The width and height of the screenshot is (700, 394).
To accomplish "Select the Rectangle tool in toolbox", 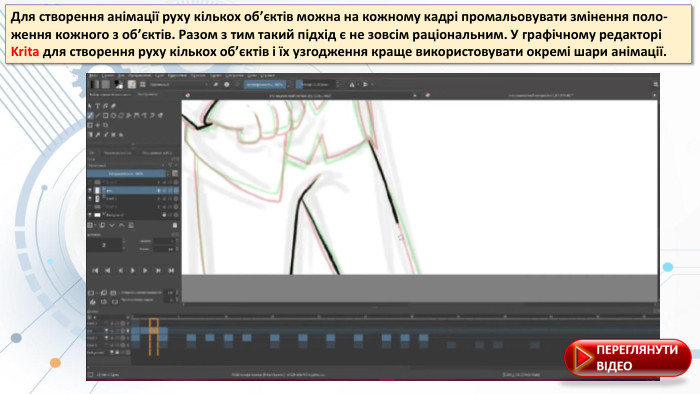I will click(105, 116).
